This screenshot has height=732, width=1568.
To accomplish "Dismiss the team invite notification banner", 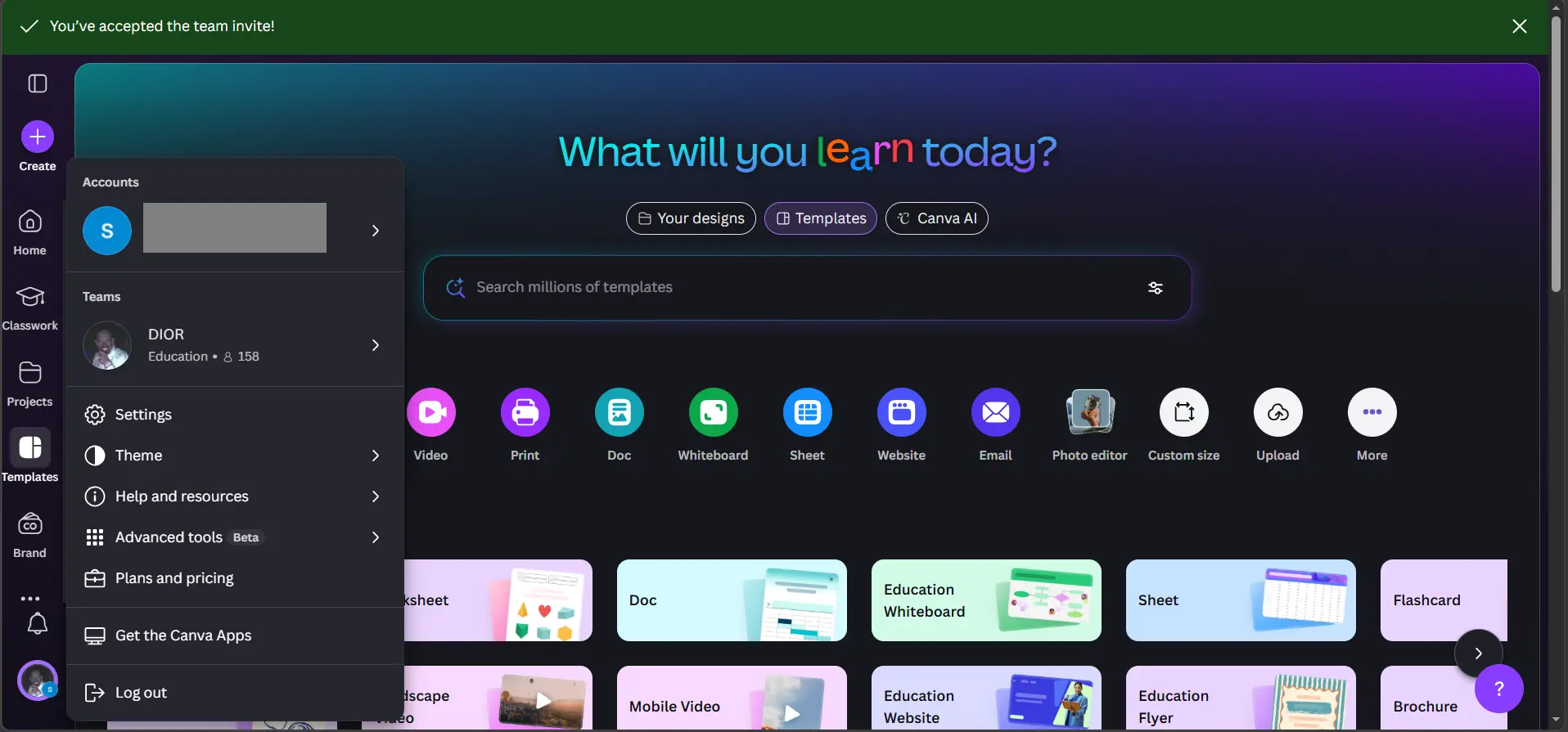I will coord(1520,26).
